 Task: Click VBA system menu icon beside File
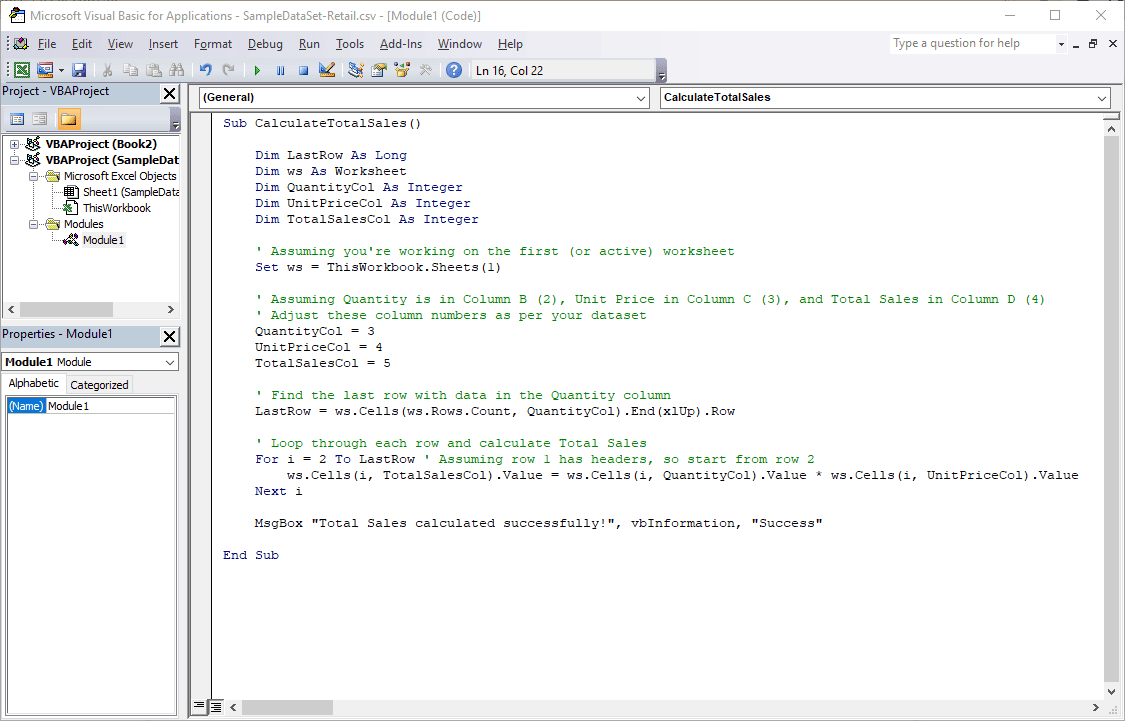point(21,44)
